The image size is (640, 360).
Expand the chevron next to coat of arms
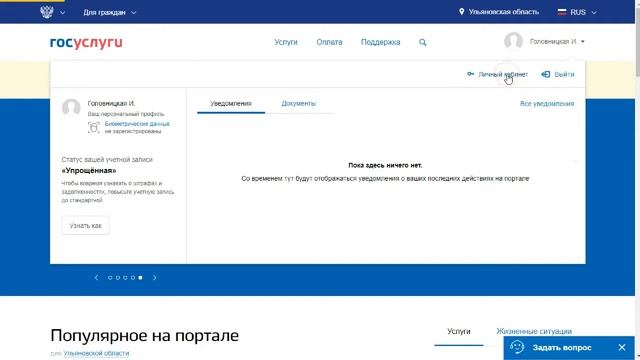pyautogui.click(x=62, y=13)
